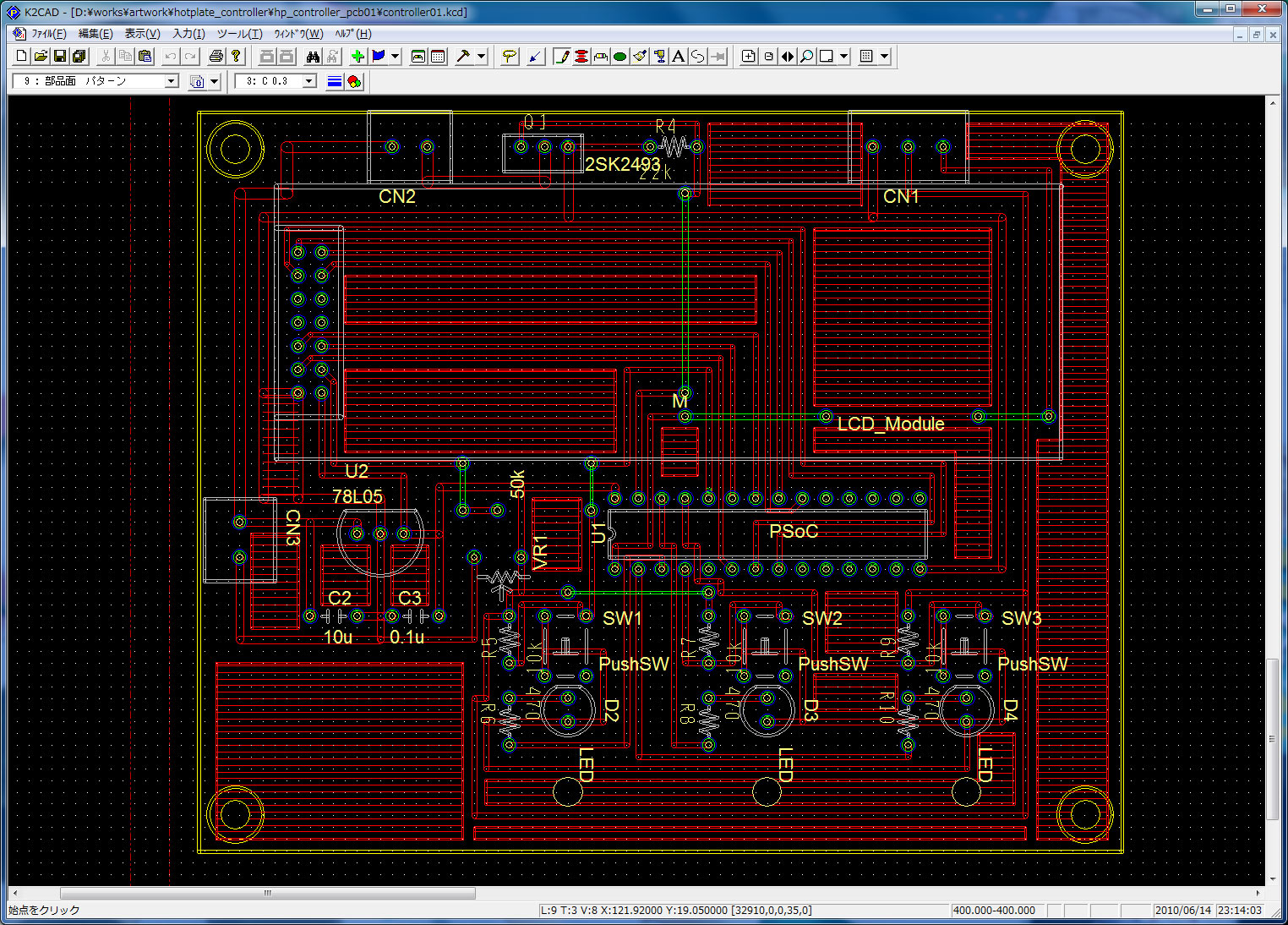Viewport: 1288px width, 925px height.
Task: Click the green plus icon
Action: coord(357,57)
